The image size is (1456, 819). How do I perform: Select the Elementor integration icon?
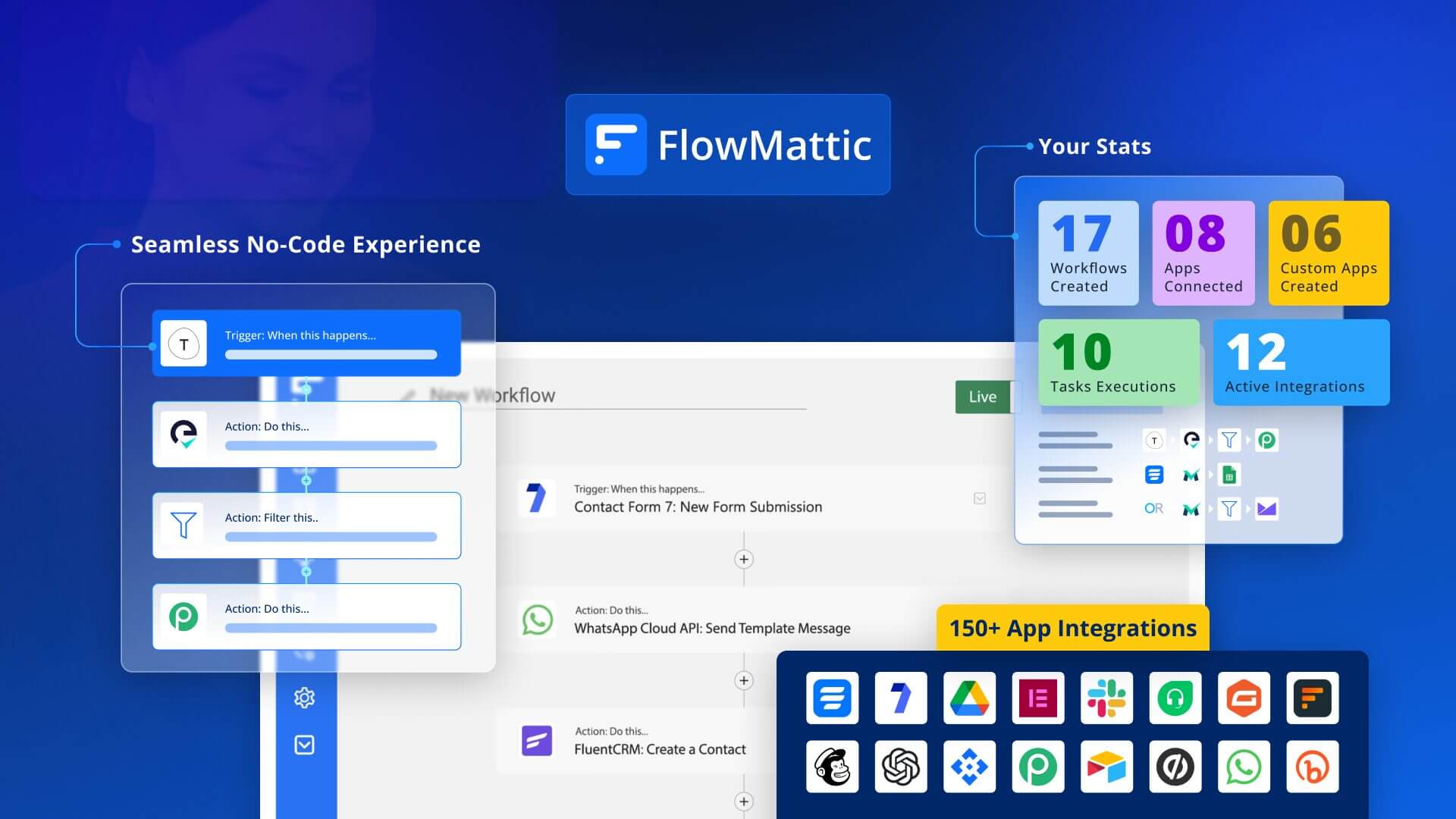1038,698
